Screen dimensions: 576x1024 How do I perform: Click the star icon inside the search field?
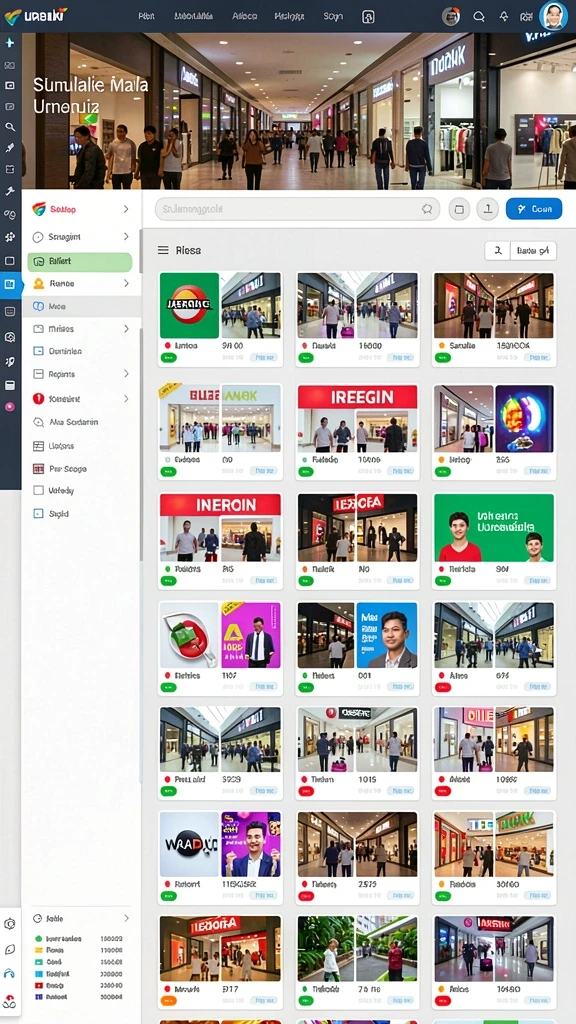click(x=427, y=209)
